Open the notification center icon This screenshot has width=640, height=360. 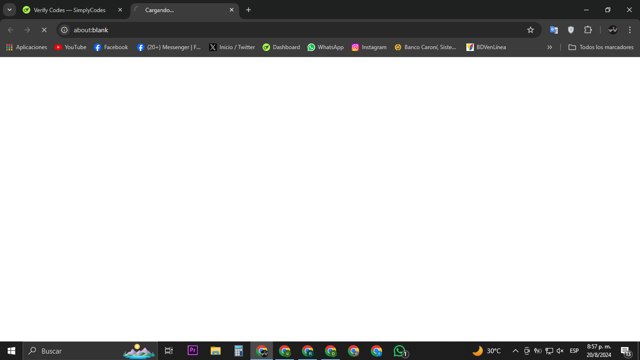[626, 351]
